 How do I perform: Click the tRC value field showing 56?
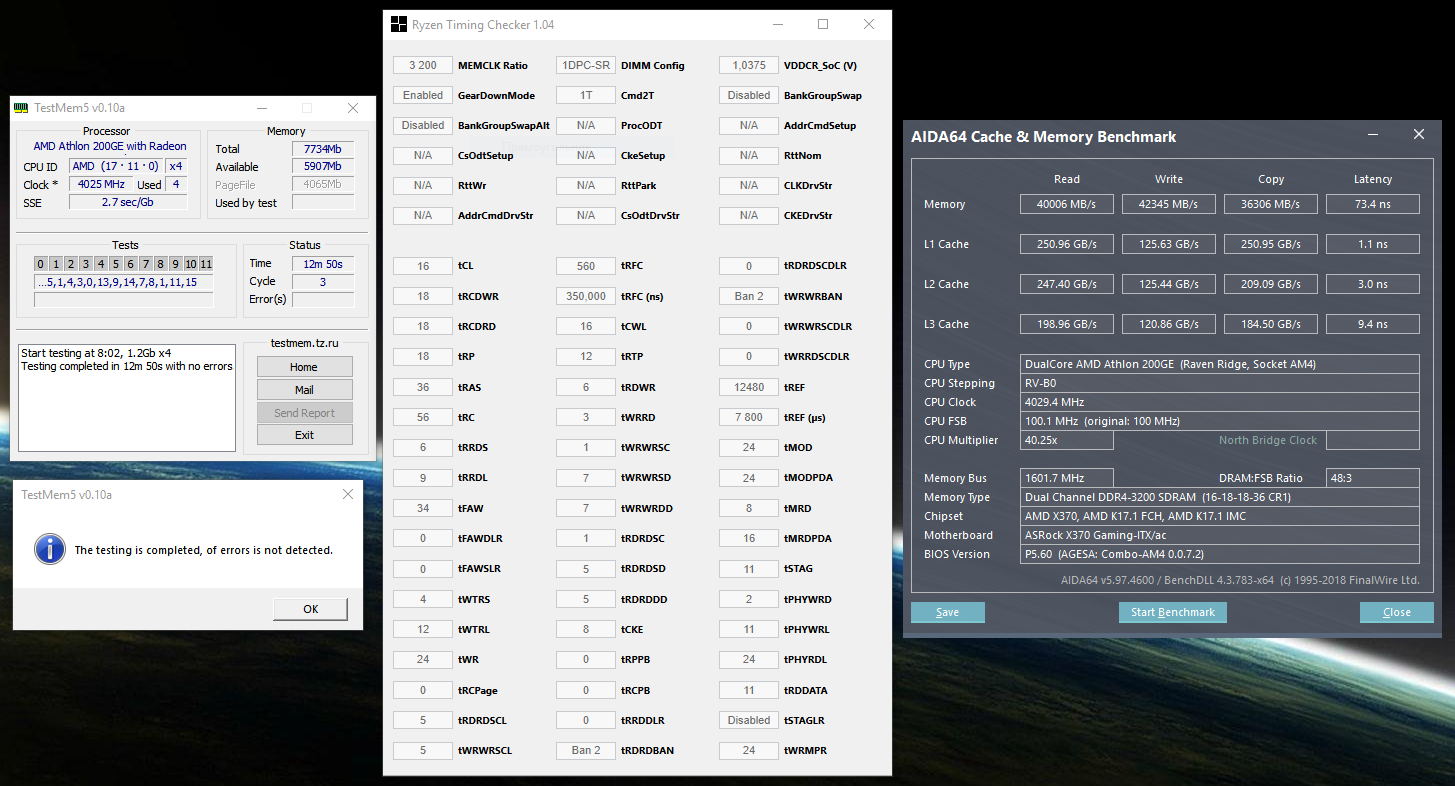point(423,417)
